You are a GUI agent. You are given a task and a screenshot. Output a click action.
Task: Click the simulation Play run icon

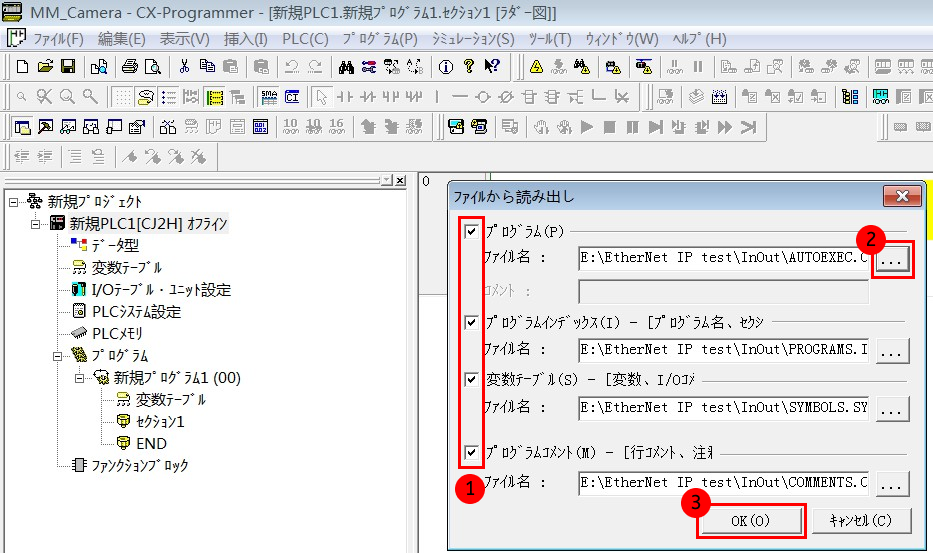pyautogui.click(x=587, y=127)
